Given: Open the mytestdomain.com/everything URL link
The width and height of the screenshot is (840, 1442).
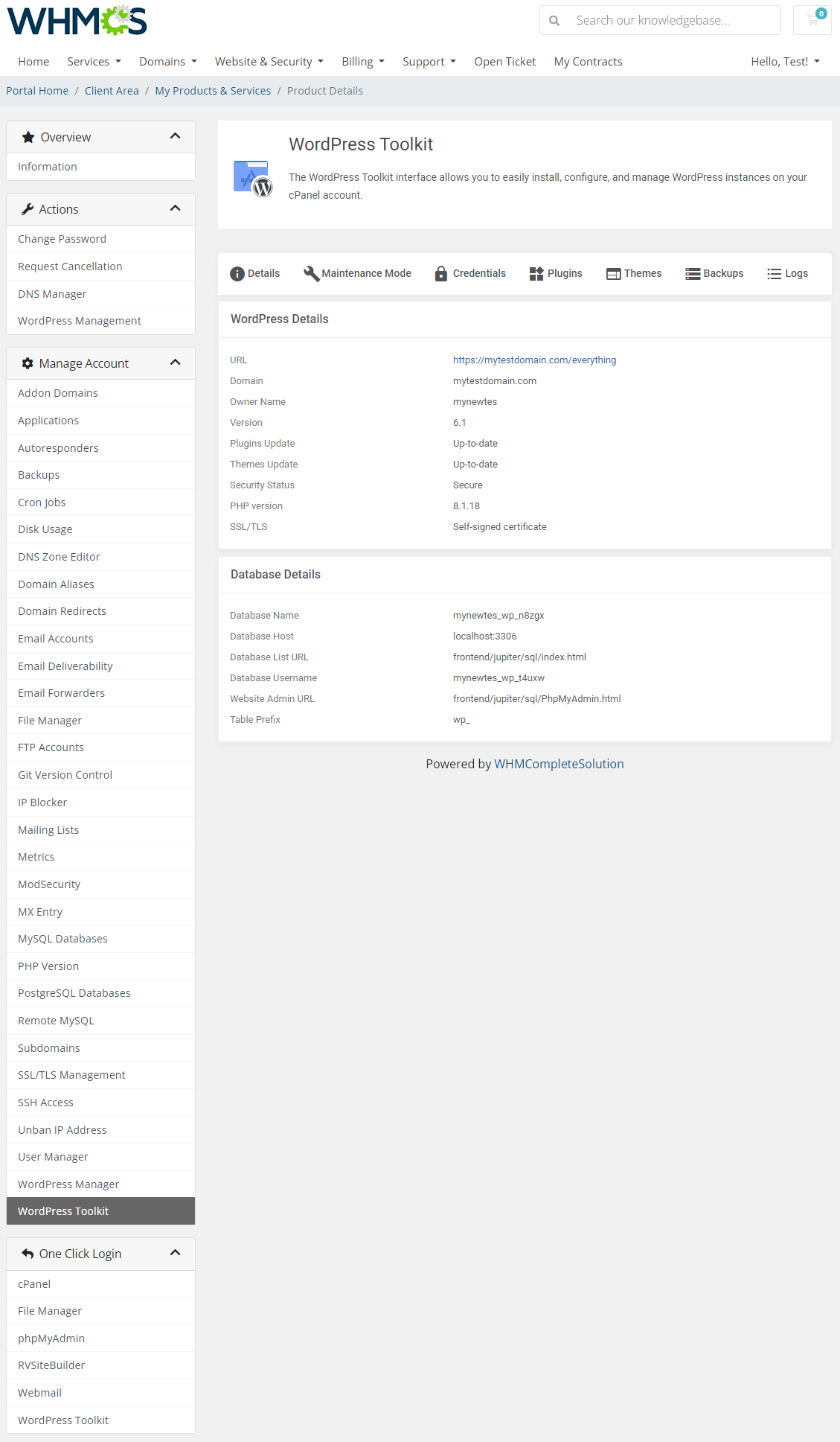Looking at the screenshot, I should coord(534,360).
